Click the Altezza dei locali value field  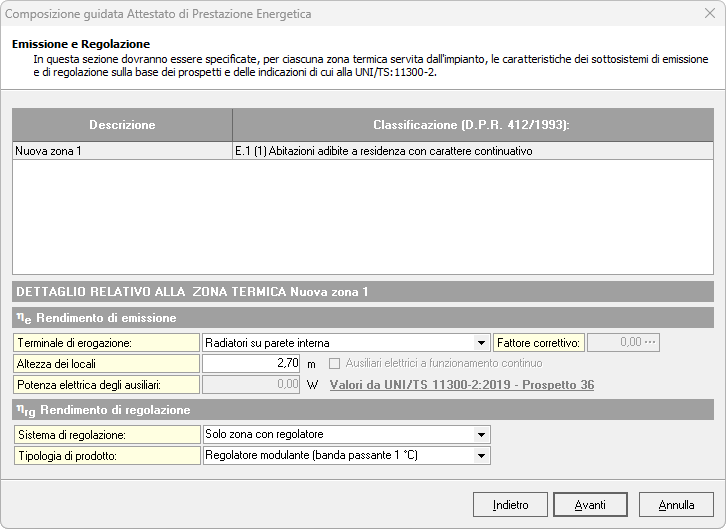point(251,363)
